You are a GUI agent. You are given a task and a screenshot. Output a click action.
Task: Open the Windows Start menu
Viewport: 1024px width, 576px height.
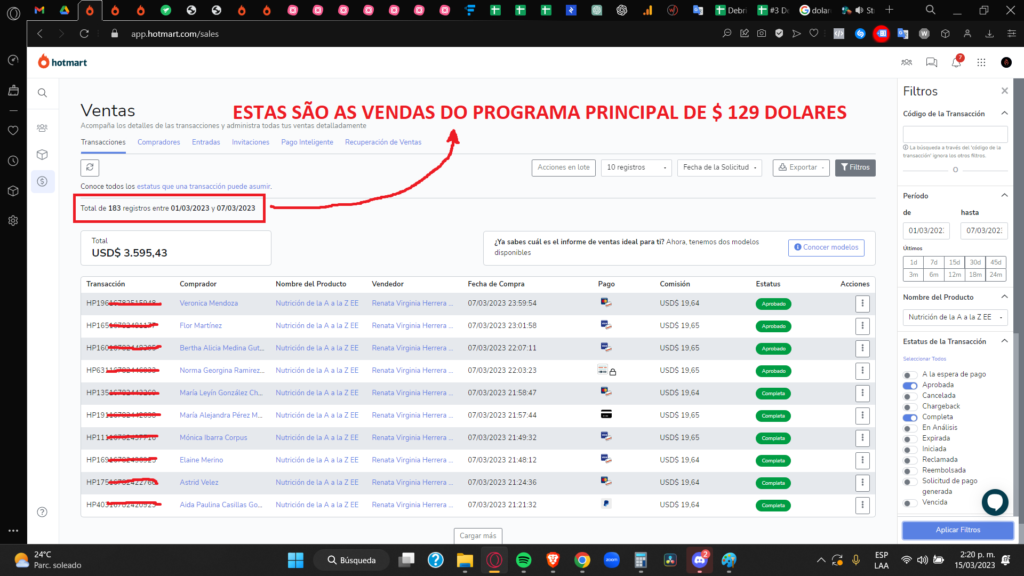pyautogui.click(x=295, y=560)
